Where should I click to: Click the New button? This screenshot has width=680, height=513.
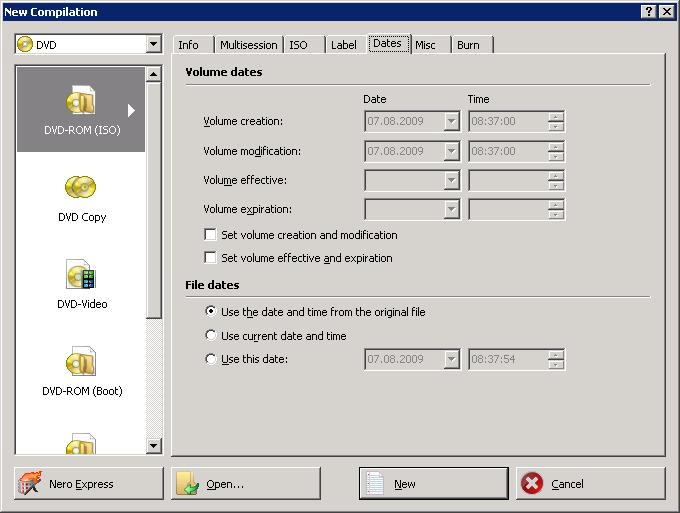click(x=434, y=483)
